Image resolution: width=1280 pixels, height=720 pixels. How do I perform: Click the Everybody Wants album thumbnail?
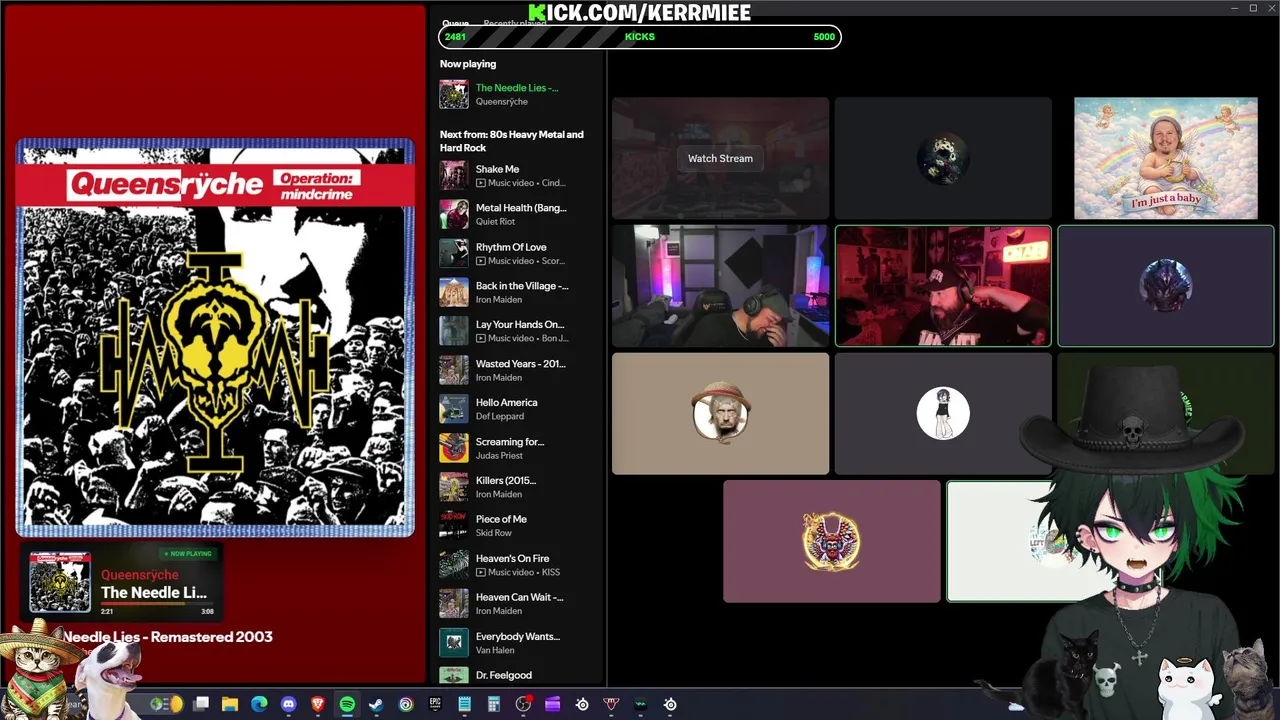(x=454, y=643)
